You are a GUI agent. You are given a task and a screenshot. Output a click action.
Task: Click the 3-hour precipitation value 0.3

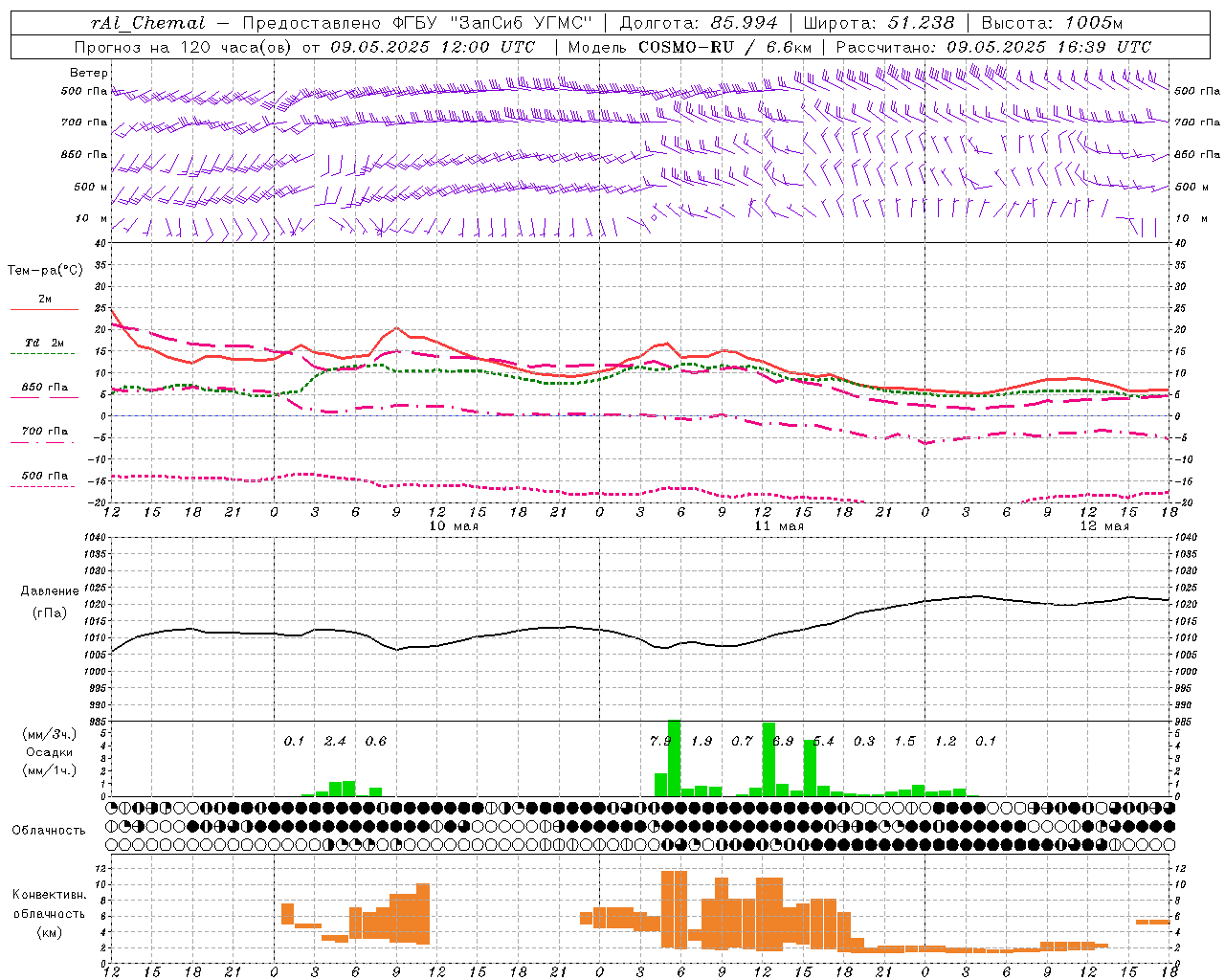click(864, 741)
